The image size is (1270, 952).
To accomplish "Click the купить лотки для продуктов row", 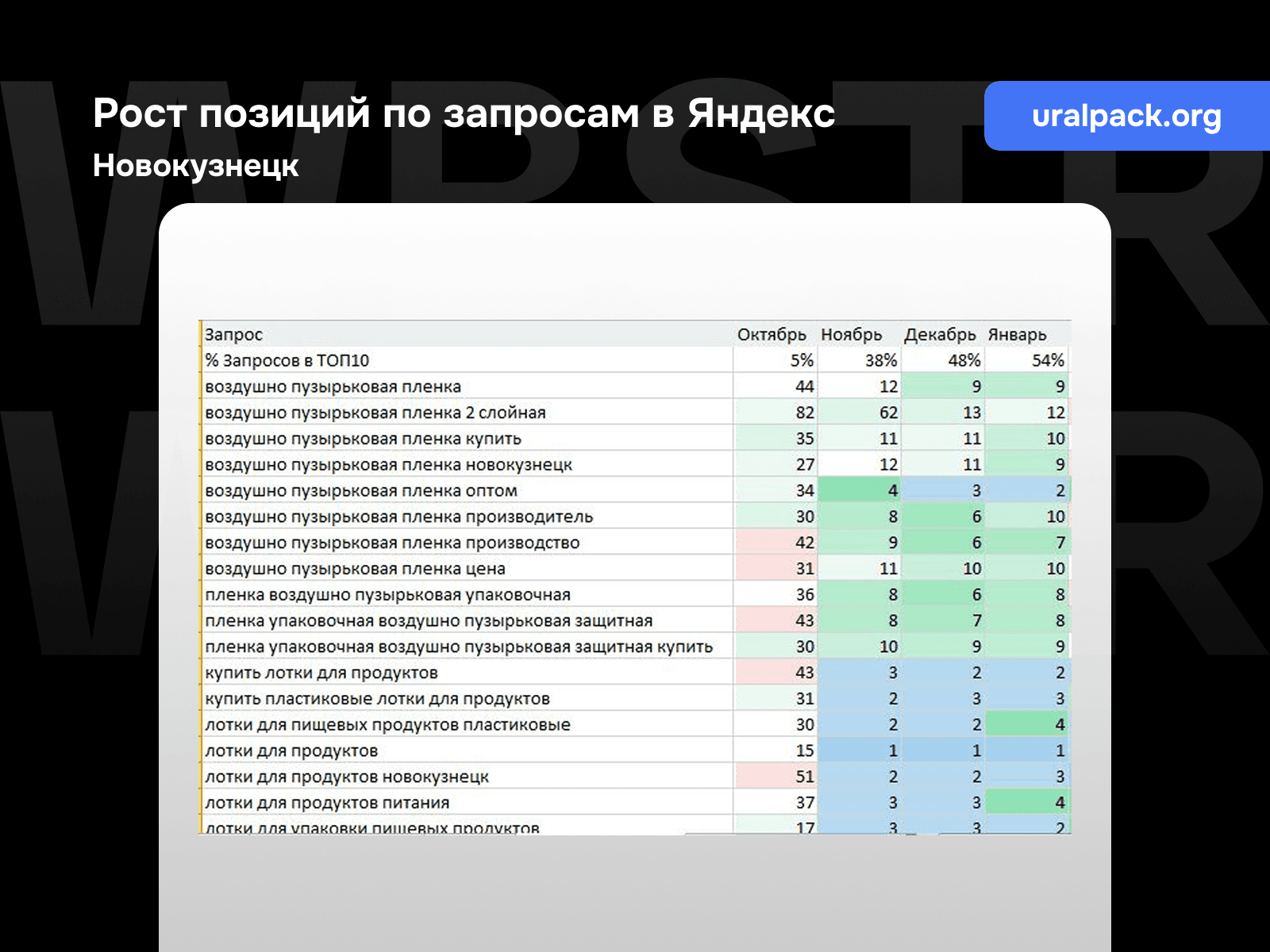I will pyautogui.click(x=321, y=672).
